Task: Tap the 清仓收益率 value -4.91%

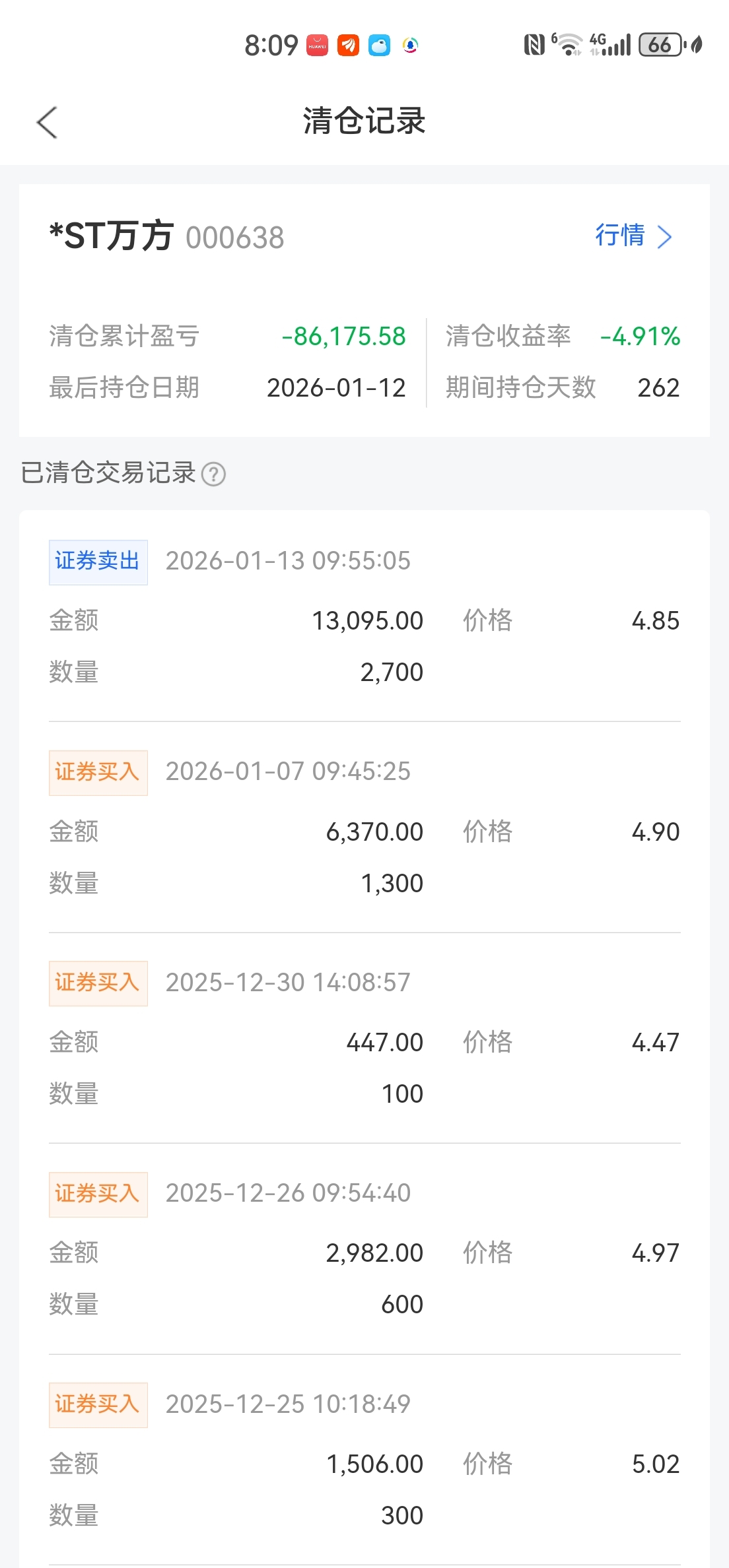Action: click(640, 337)
